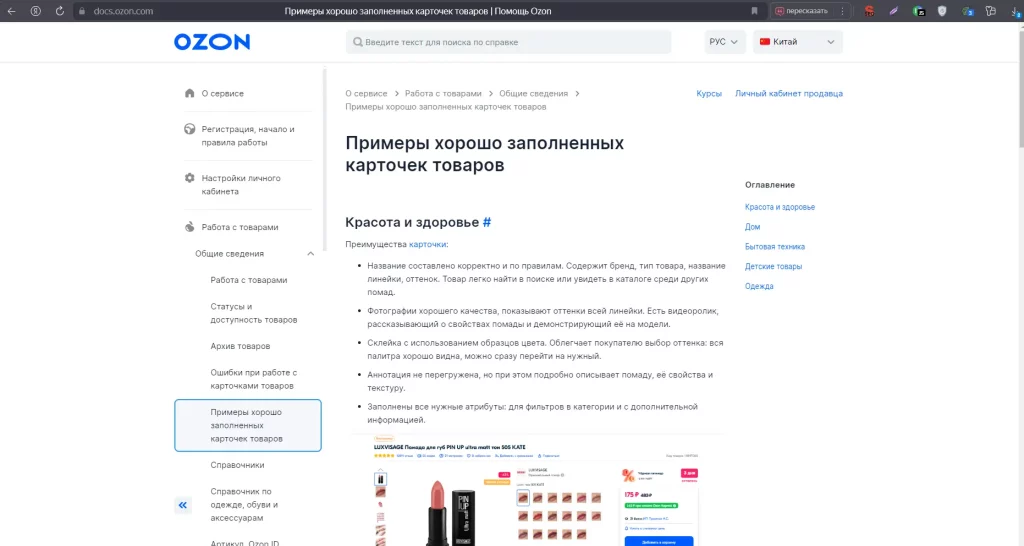Click 'О сервисе' breadcrumb link

click(x=366, y=93)
